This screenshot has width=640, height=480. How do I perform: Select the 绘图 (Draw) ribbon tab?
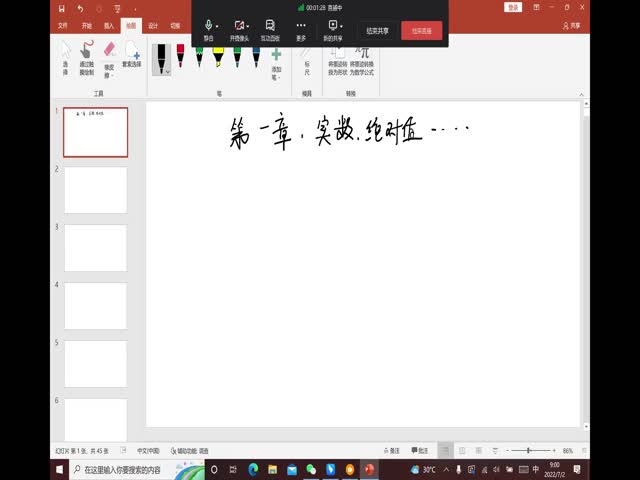click(131, 26)
